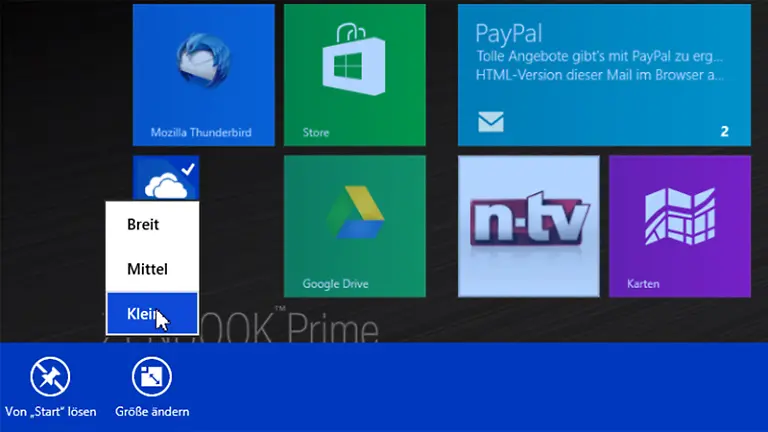Click the resize icon in app bar
This screenshot has width=768, height=432.
[152, 377]
